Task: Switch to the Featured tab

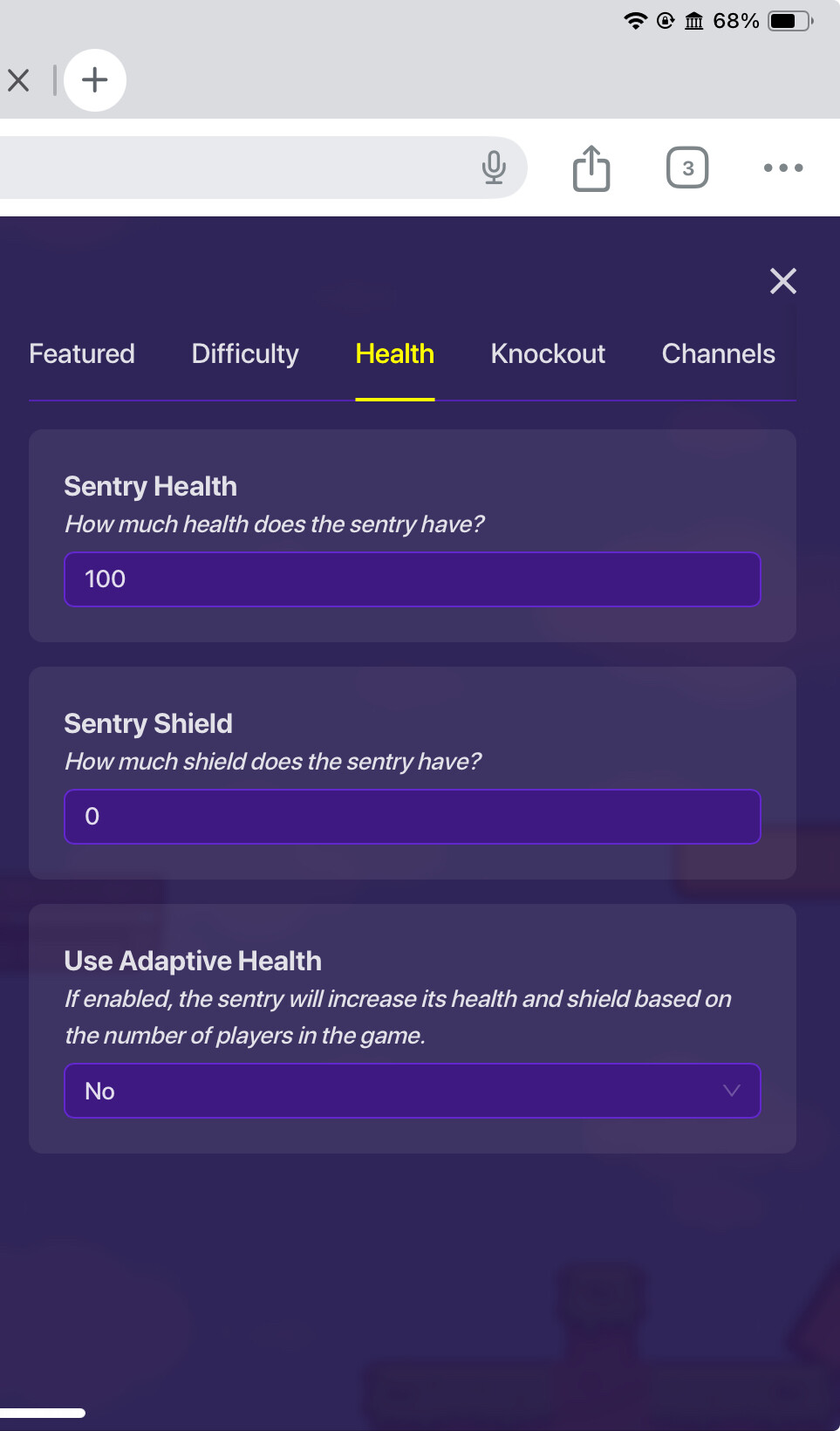Action: tap(82, 353)
